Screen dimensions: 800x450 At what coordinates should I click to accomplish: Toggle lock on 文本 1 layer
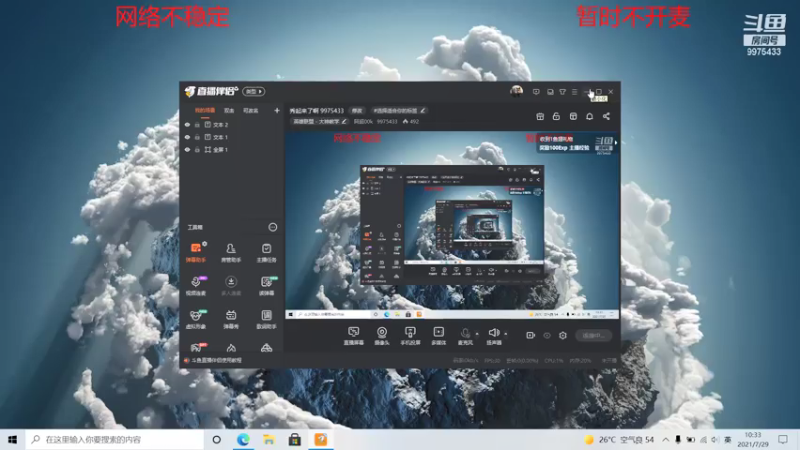tap(197, 137)
